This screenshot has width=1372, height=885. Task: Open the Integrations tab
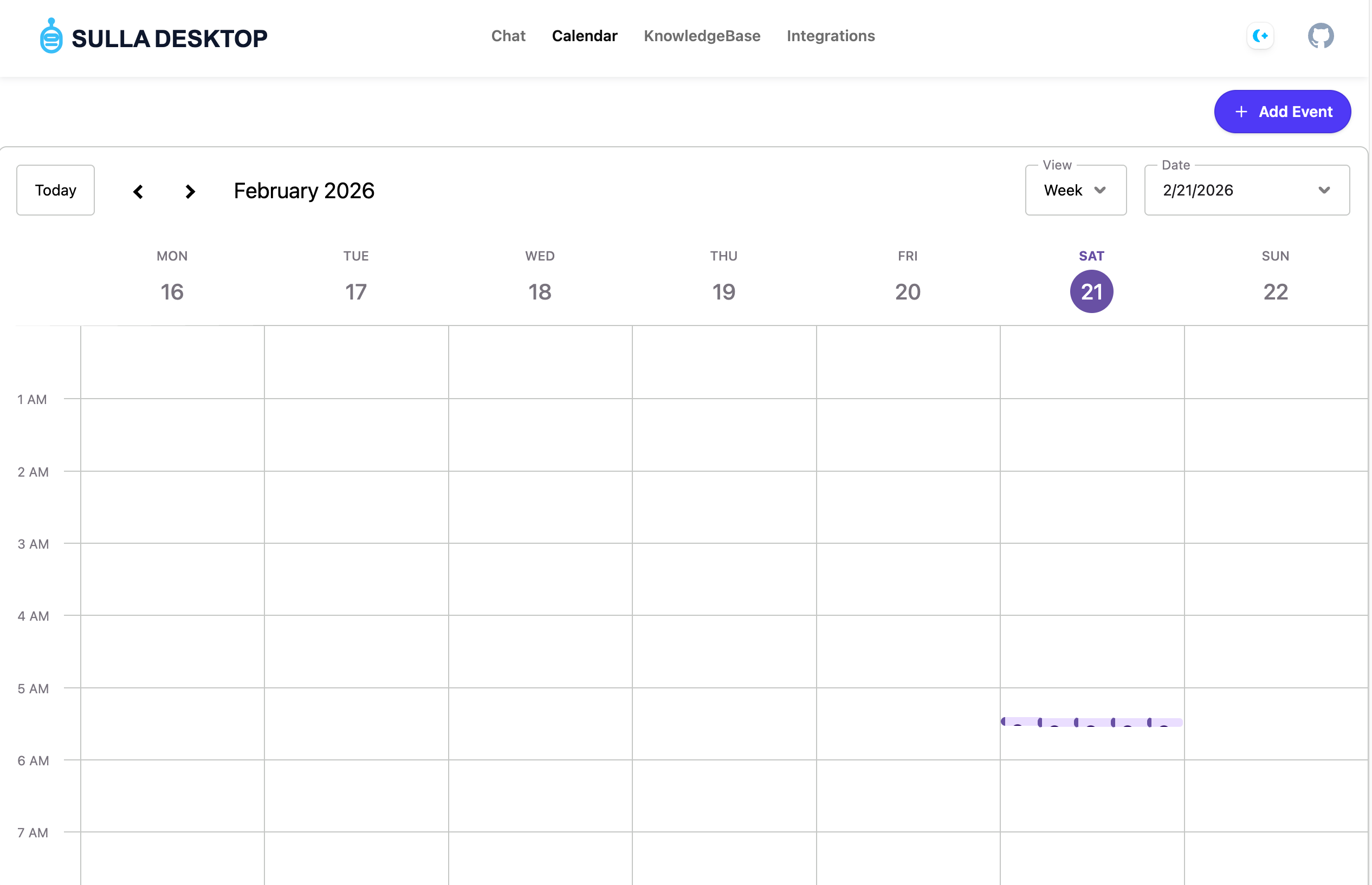point(830,36)
